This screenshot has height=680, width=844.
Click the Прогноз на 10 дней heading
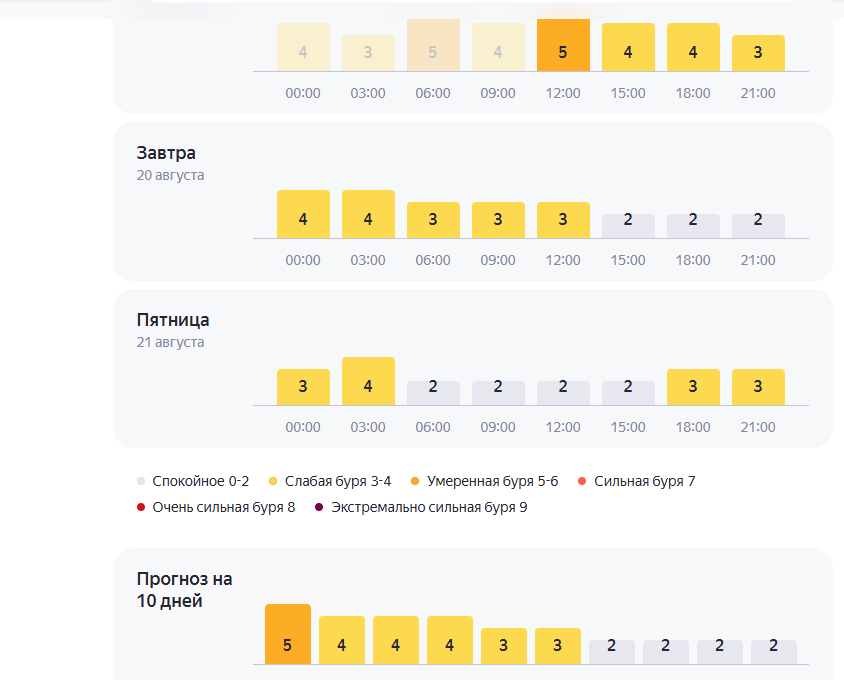pos(184,590)
